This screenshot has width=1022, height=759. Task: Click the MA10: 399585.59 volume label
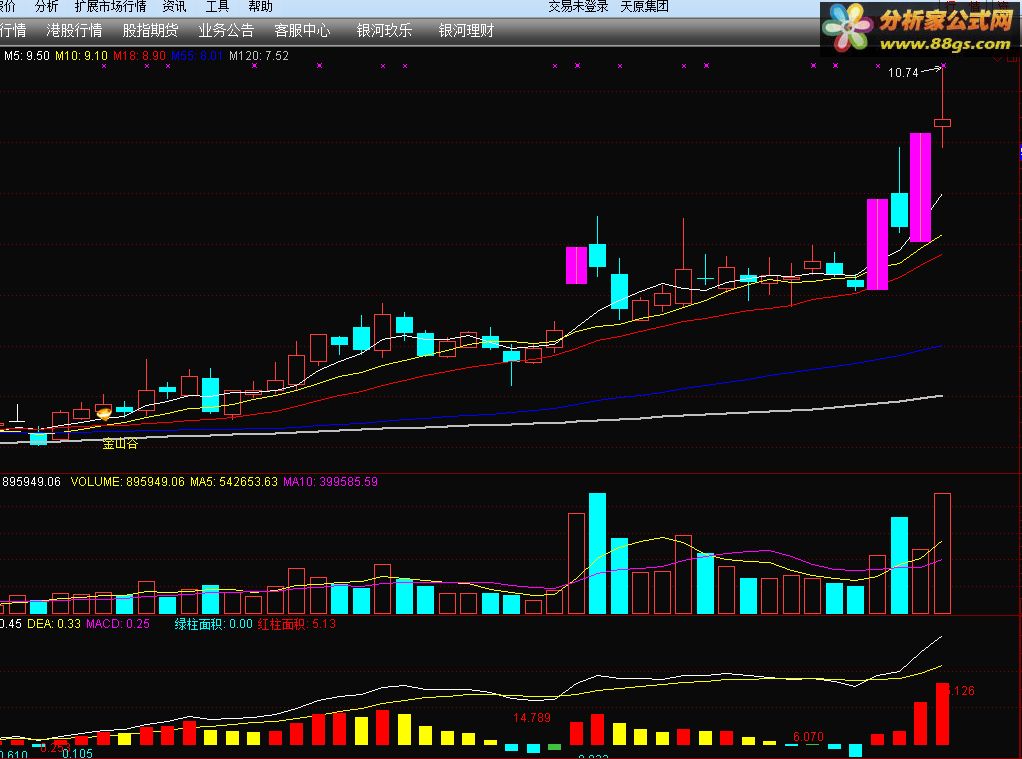tap(330, 482)
